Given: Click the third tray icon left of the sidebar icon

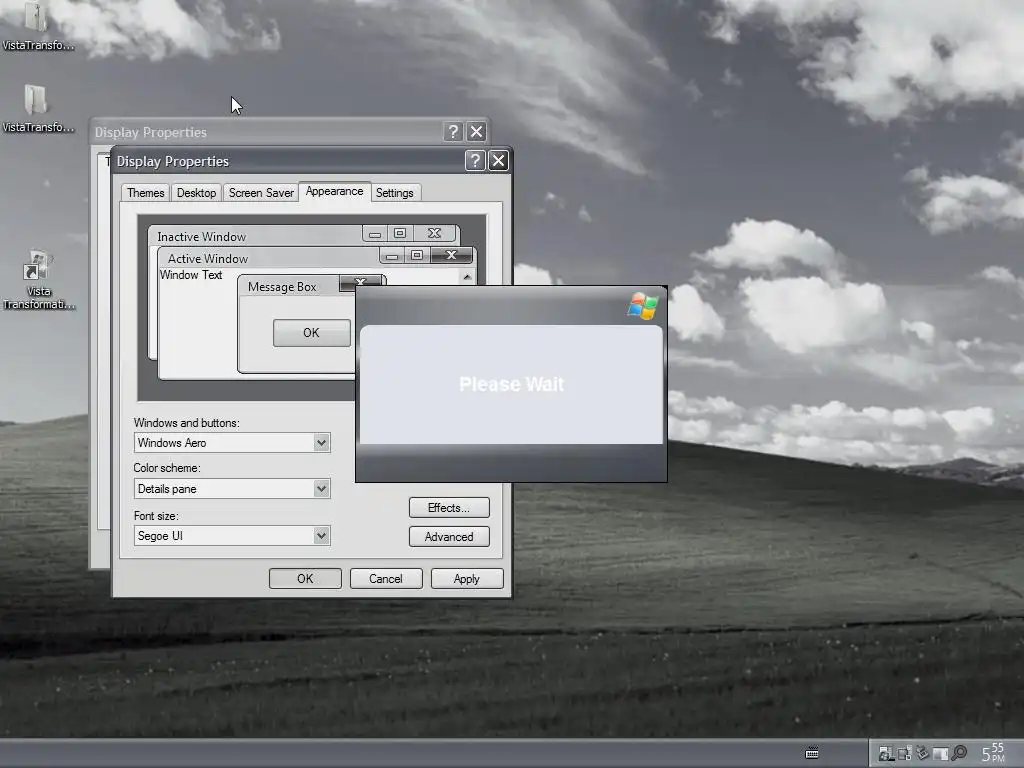Looking at the screenshot, I should tap(922, 753).
